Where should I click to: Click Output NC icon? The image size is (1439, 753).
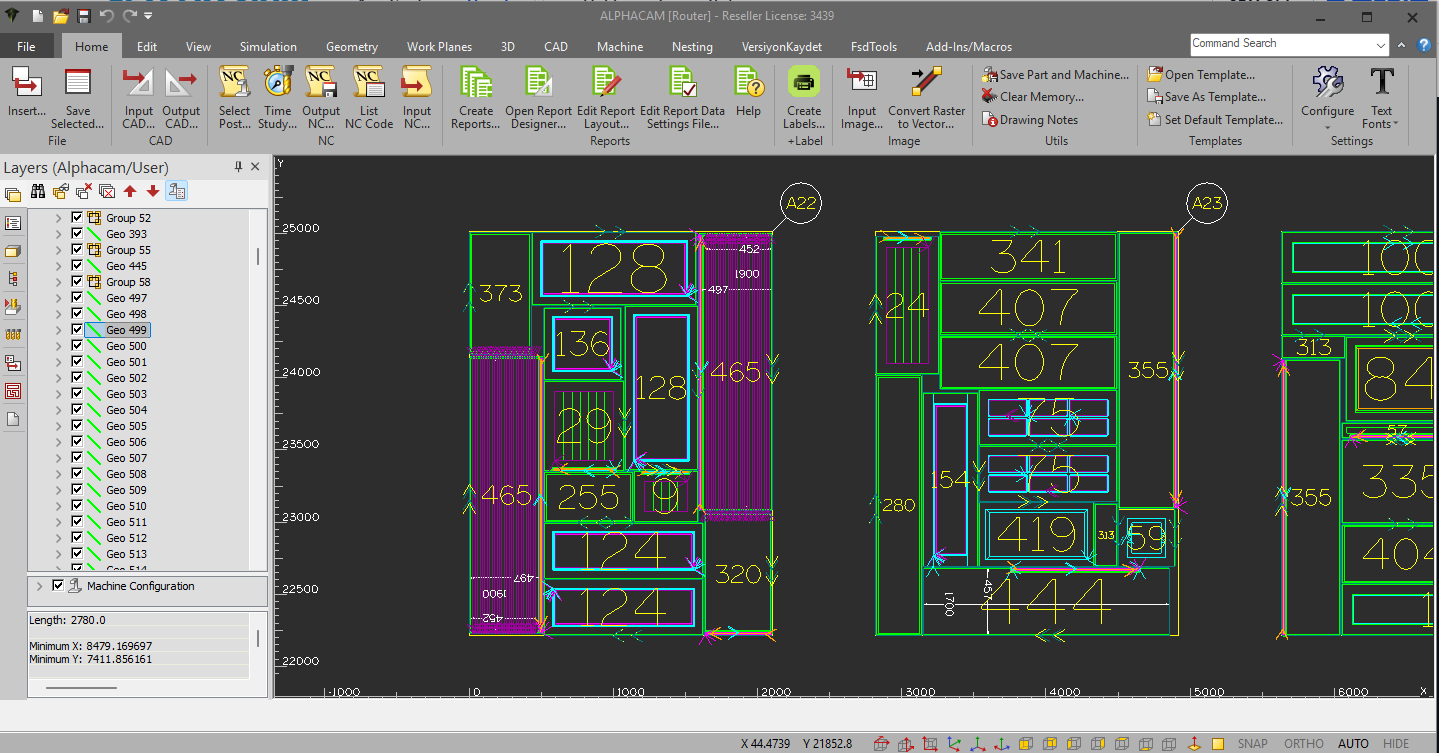tap(321, 84)
